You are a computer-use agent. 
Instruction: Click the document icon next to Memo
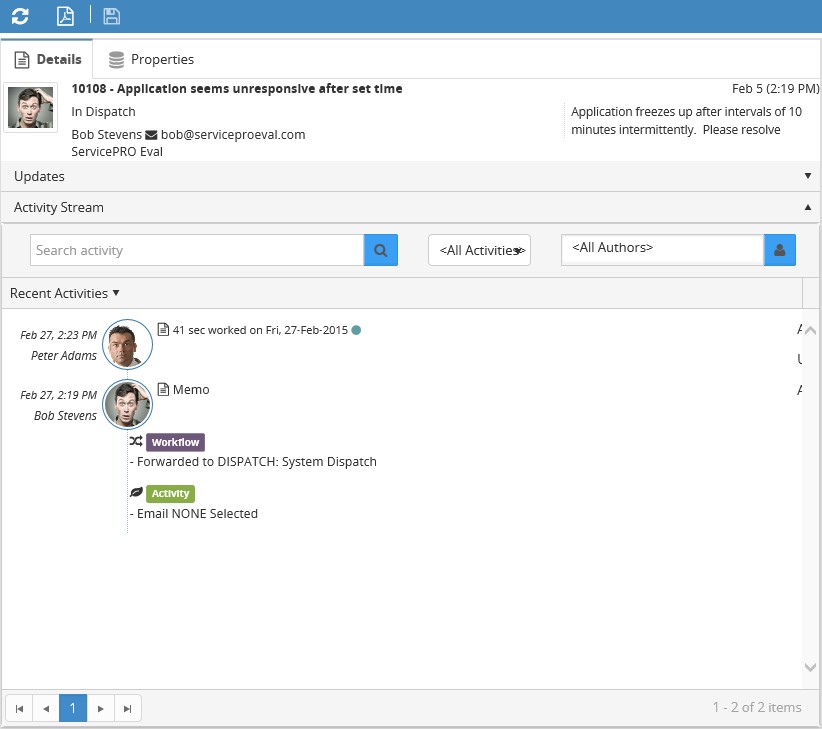point(163,389)
